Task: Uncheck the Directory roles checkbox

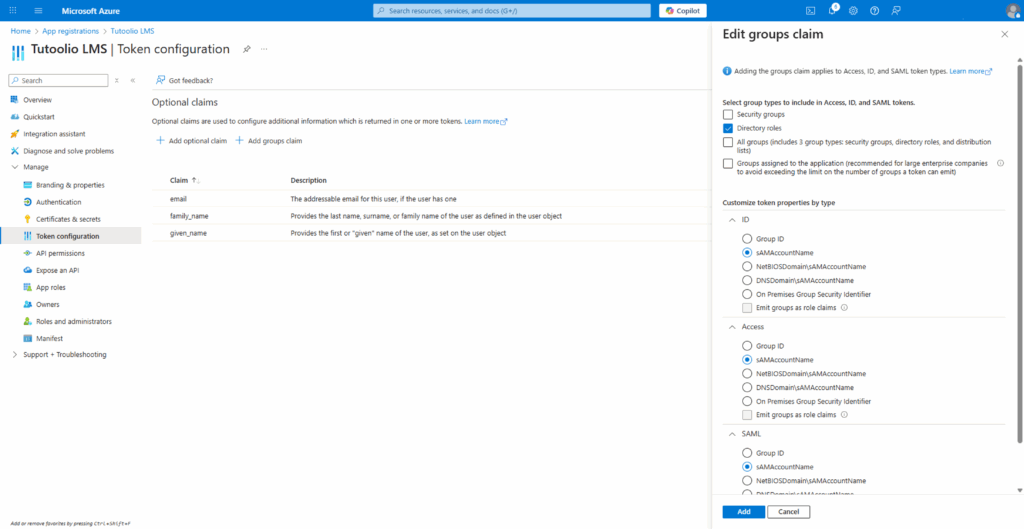Action: pyautogui.click(x=728, y=129)
